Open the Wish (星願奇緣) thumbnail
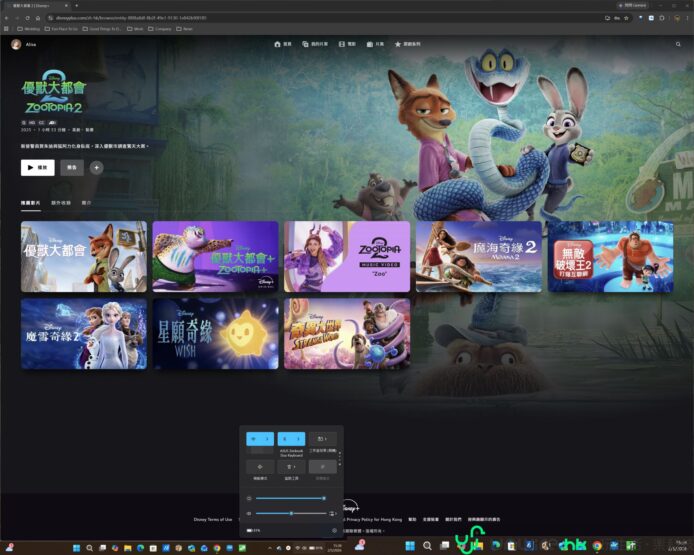Image resolution: width=694 pixels, height=555 pixels. (216, 334)
